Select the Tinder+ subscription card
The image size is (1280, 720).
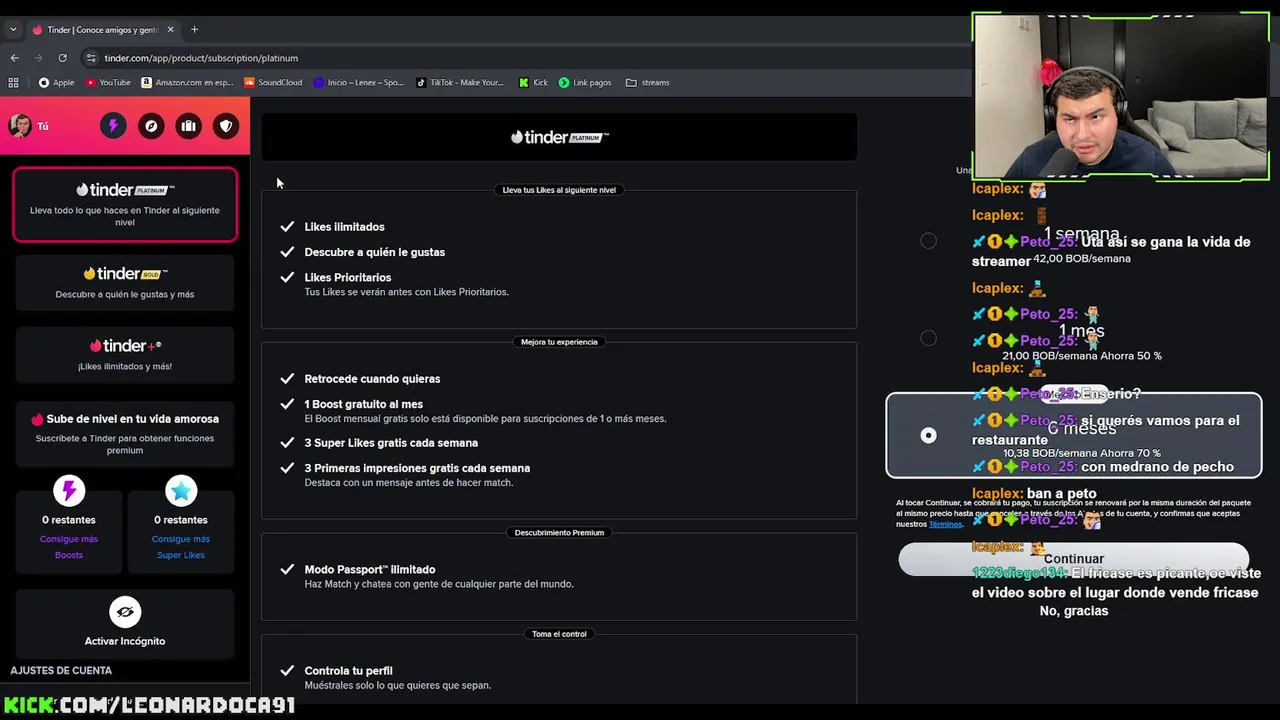tap(125, 354)
